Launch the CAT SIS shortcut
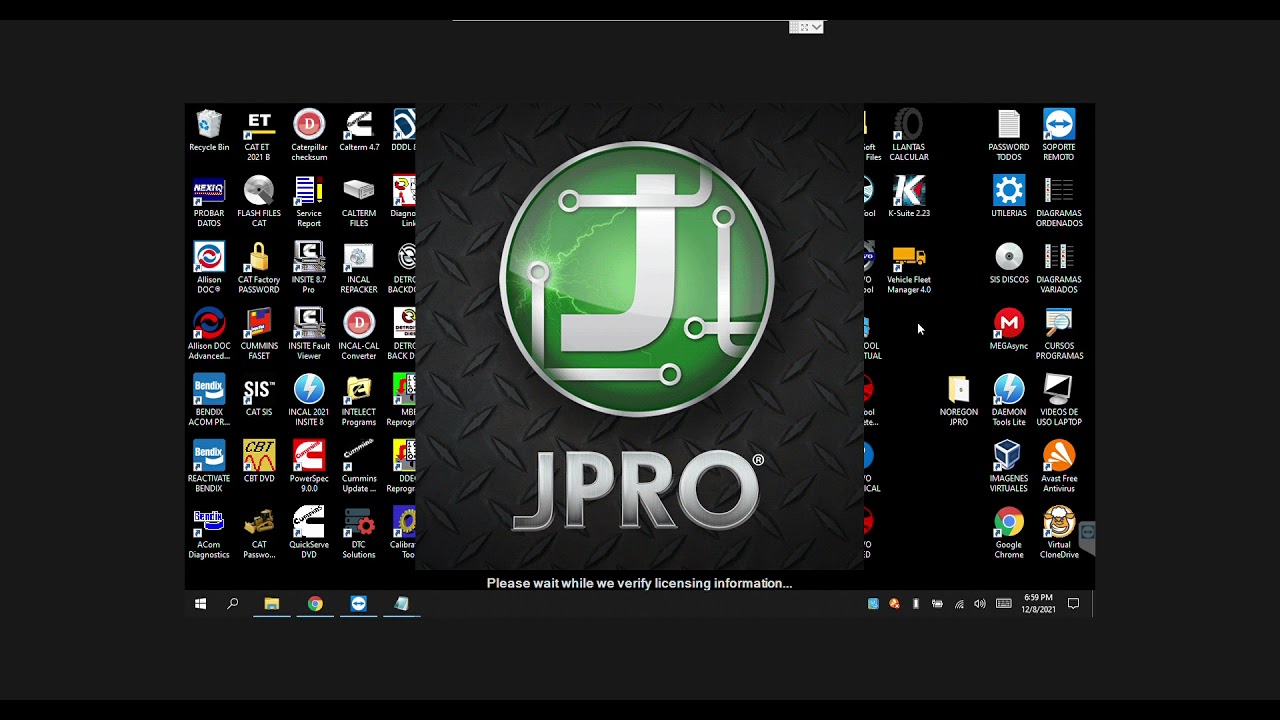Viewport: 1280px width, 720px height. (259, 396)
